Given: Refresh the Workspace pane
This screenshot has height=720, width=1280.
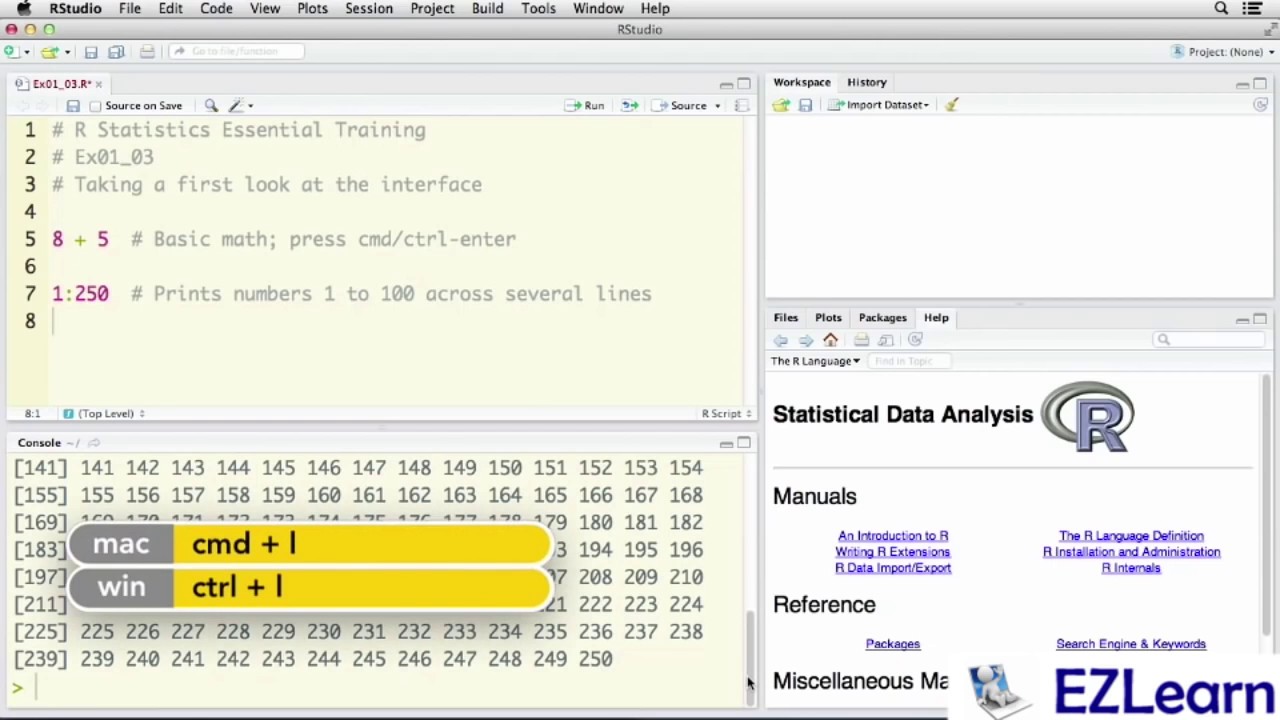Looking at the screenshot, I should click(x=1260, y=105).
